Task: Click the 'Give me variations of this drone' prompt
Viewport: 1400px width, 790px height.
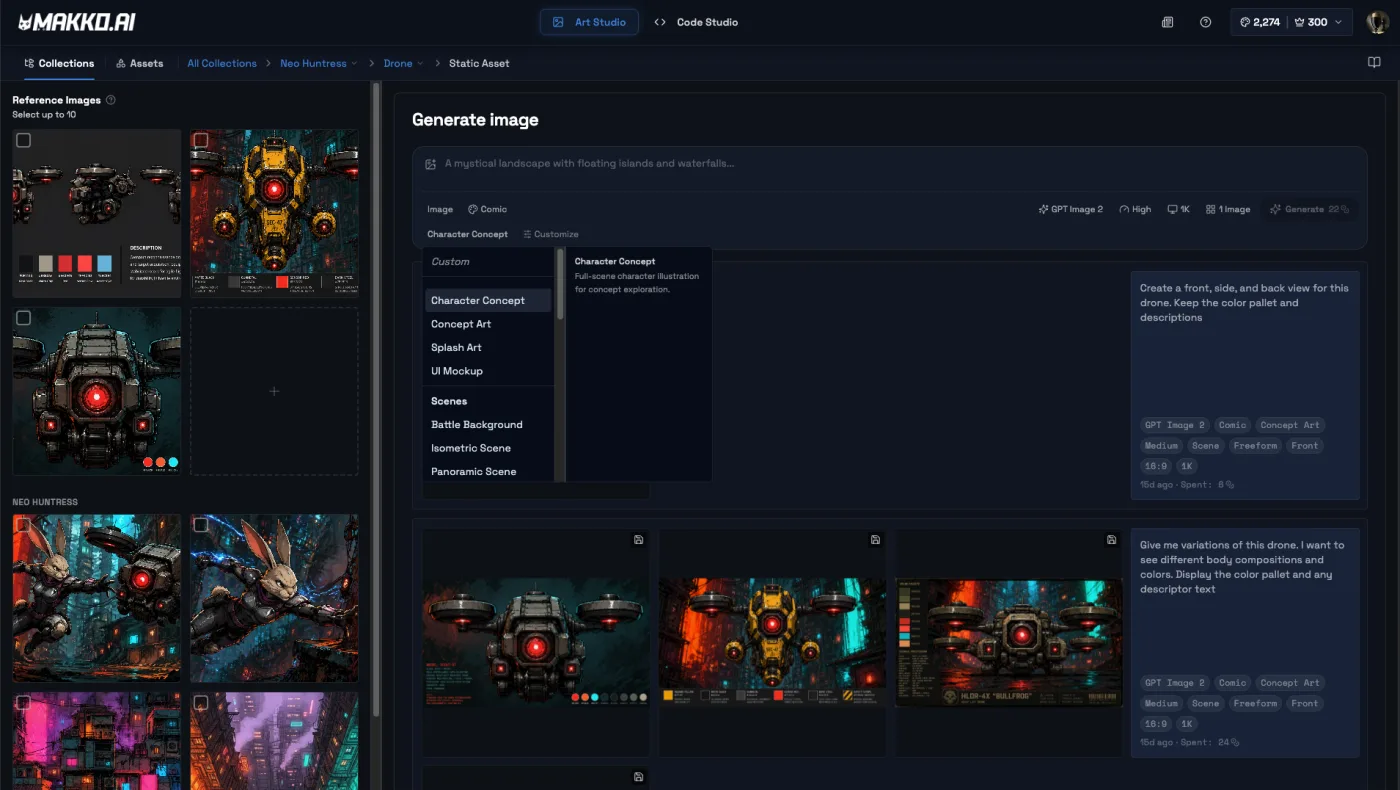Action: click(1242, 567)
